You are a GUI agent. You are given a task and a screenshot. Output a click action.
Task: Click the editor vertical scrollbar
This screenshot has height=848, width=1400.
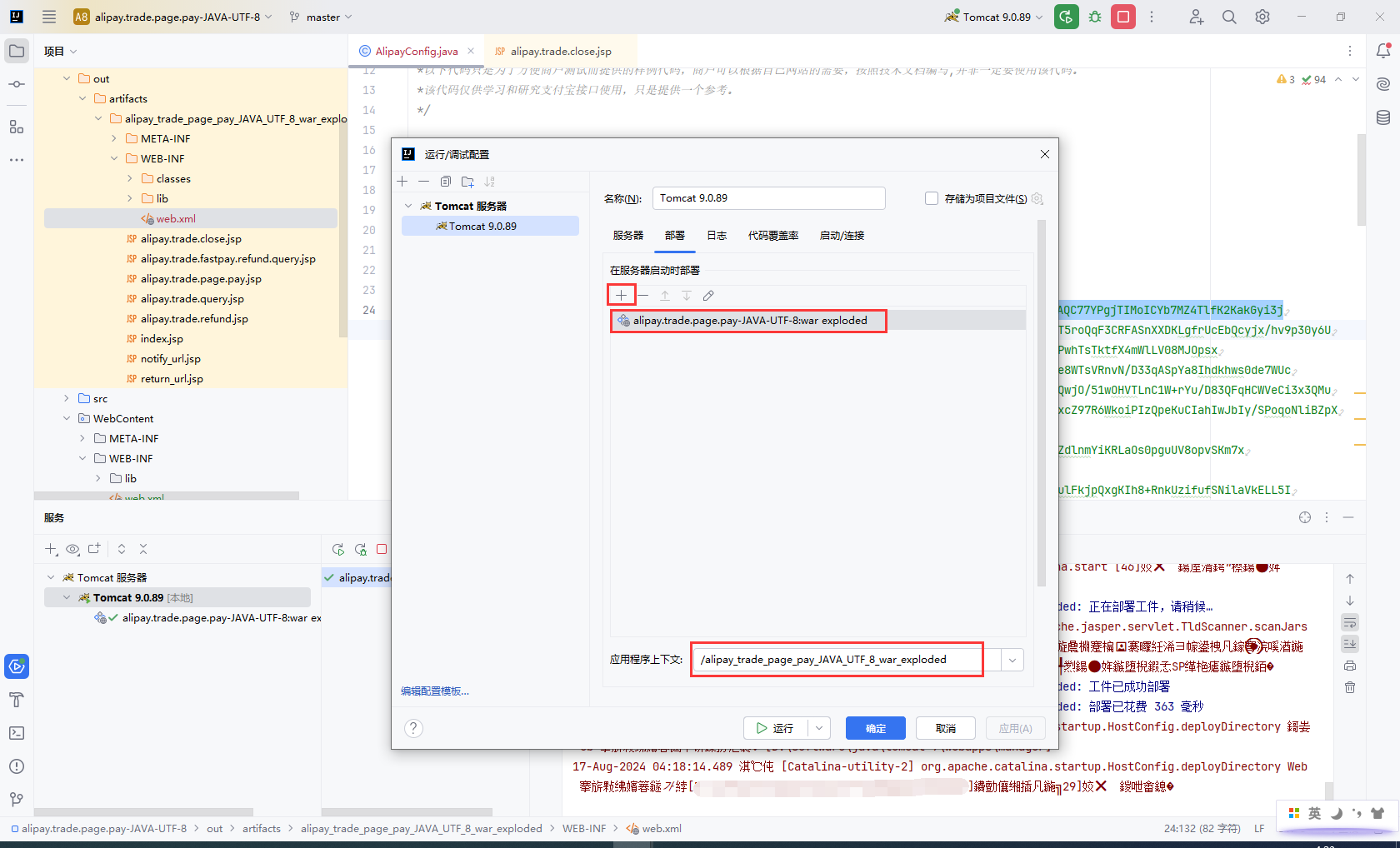click(x=1361, y=179)
